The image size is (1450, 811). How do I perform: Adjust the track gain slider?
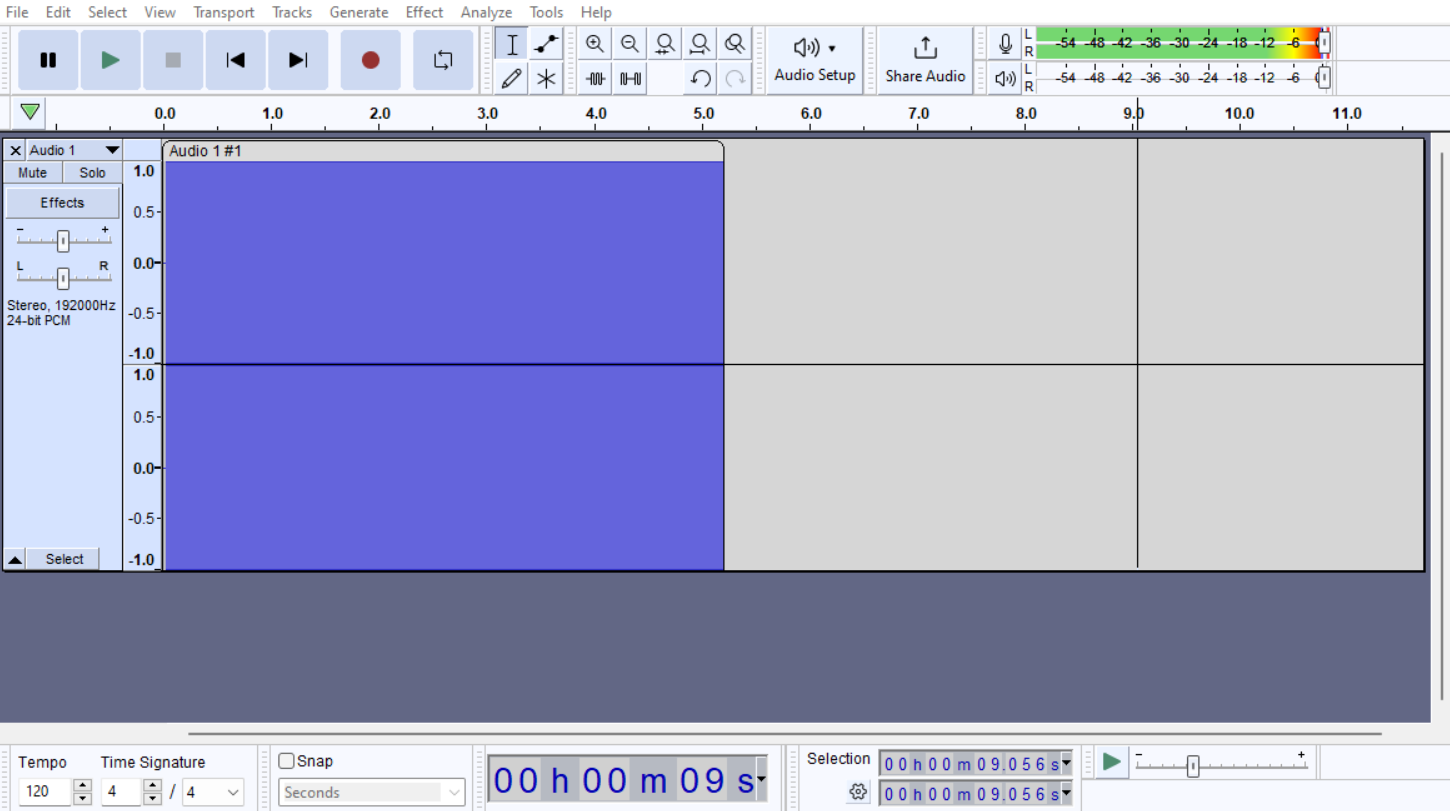(x=63, y=241)
